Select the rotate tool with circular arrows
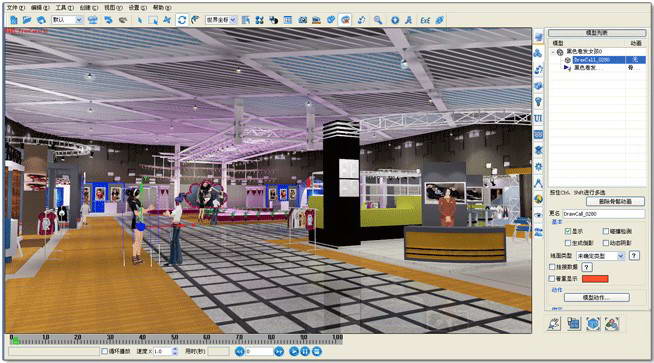Screen dimensions: 654x363 182,20
